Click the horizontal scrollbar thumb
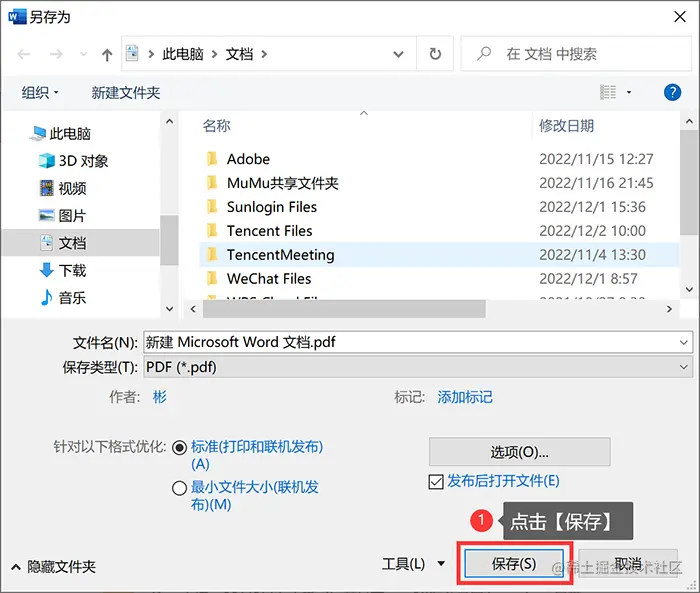The image size is (700, 593). [x=344, y=309]
